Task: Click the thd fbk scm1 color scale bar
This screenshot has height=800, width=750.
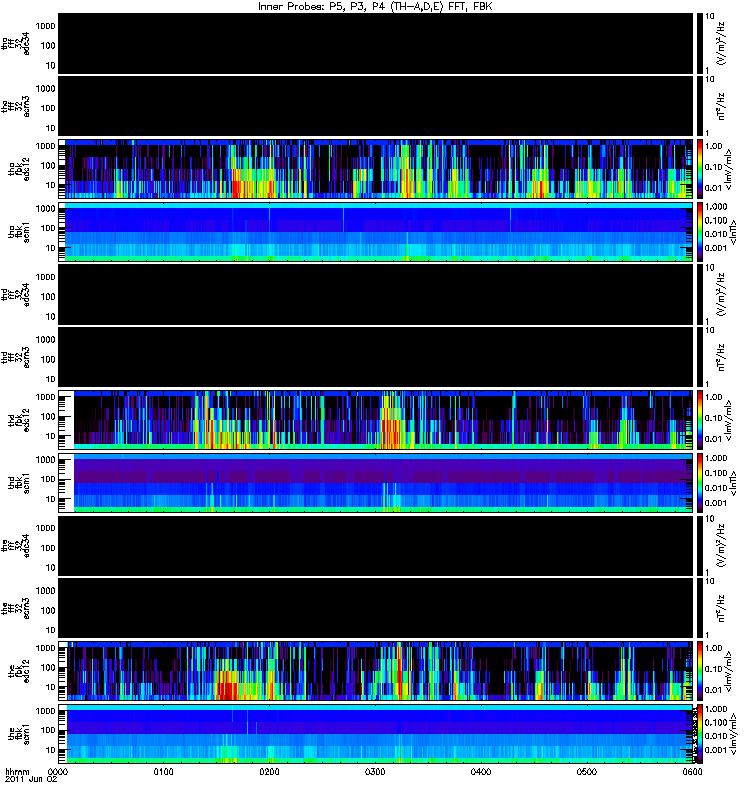Action: (700, 482)
